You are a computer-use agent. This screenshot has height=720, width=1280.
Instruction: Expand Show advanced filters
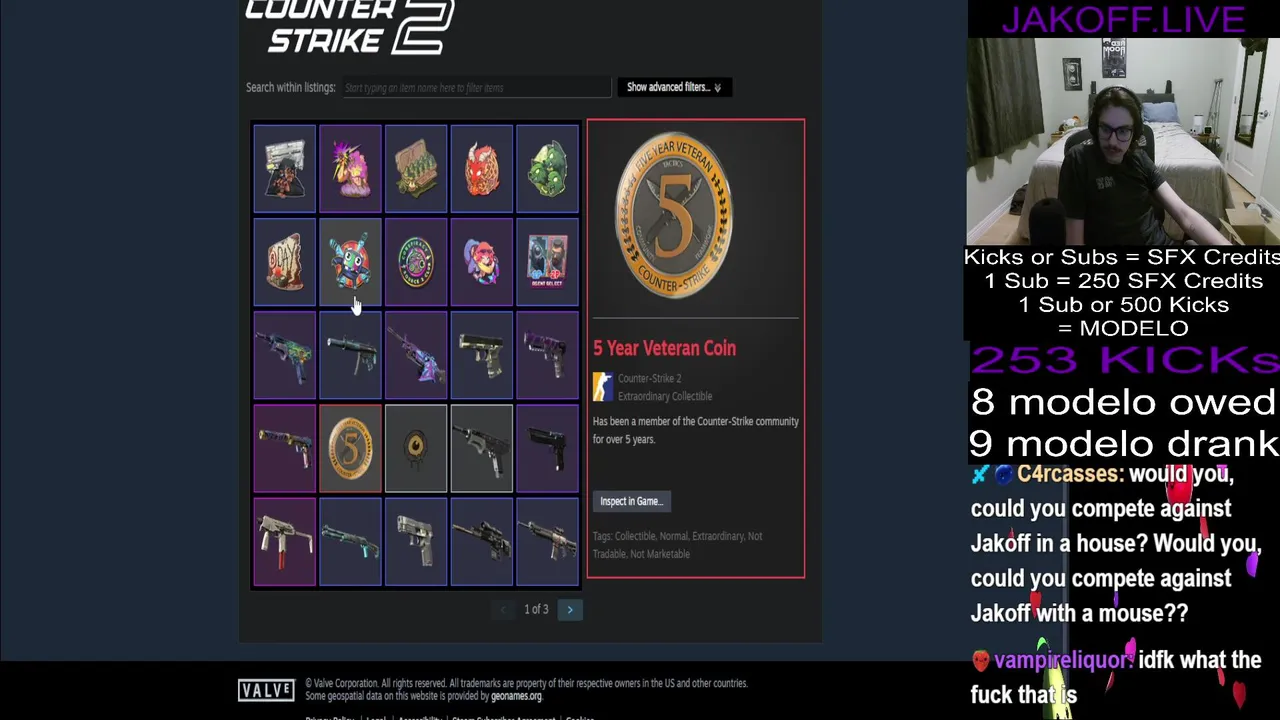674,87
